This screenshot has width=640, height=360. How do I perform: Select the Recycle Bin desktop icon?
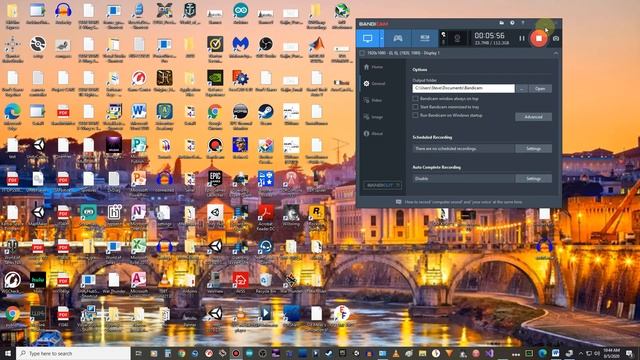coord(266,283)
